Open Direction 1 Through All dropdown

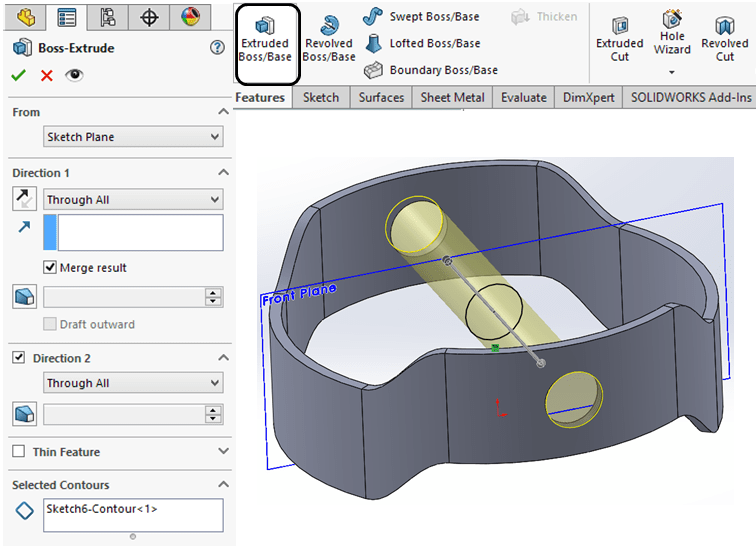point(133,200)
